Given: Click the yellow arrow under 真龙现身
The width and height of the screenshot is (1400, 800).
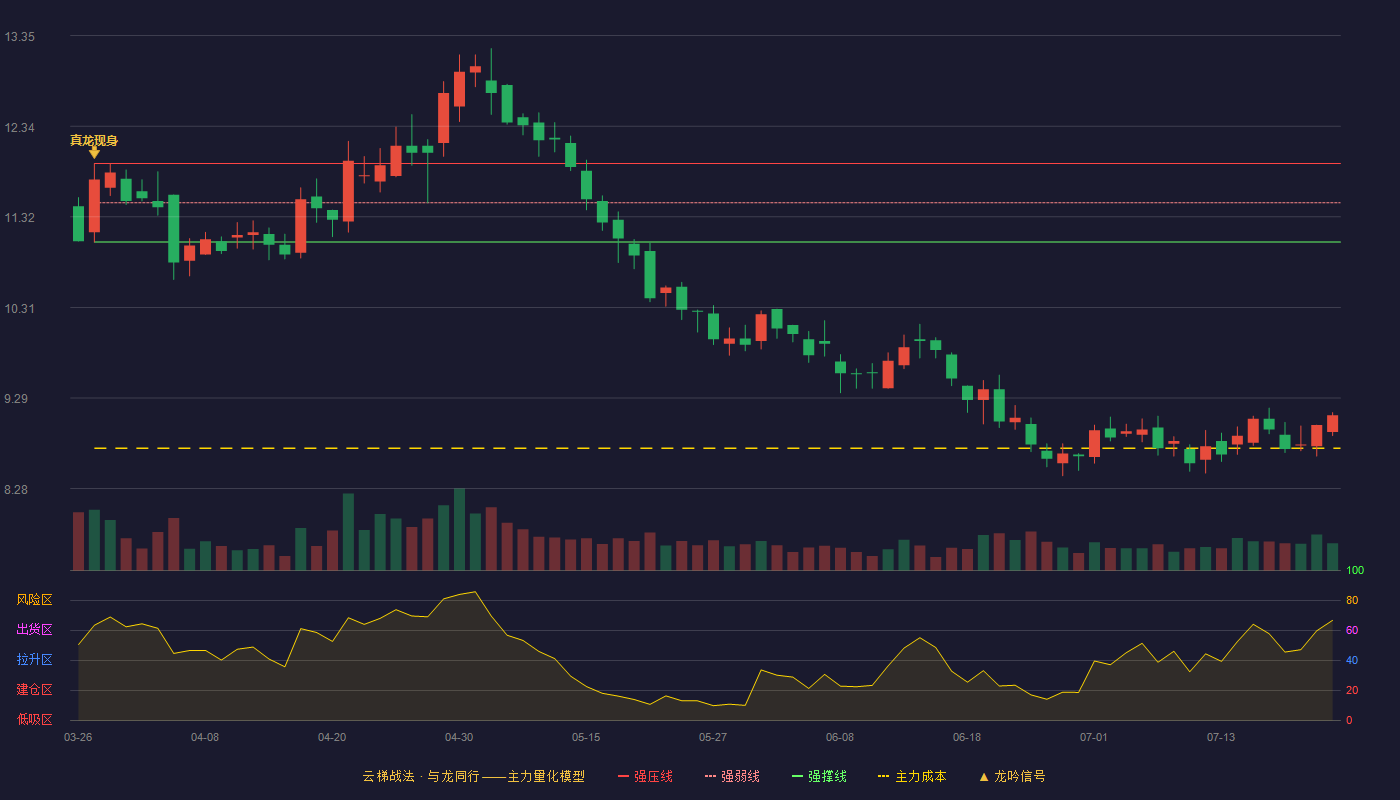Looking at the screenshot, I should pos(94,153).
